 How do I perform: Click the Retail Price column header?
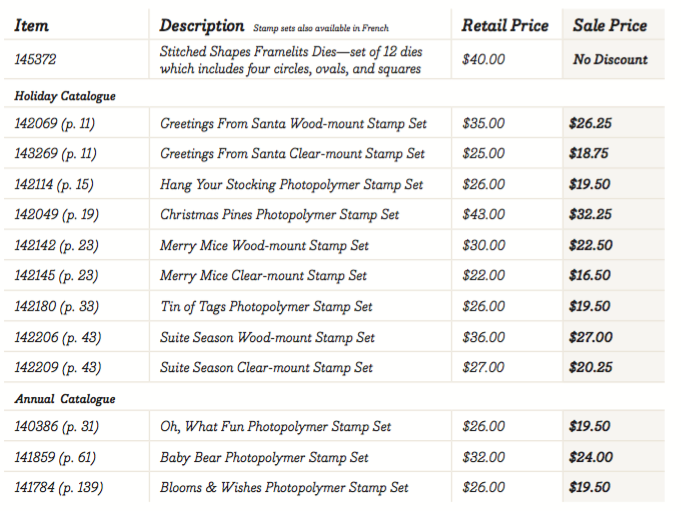pos(504,26)
